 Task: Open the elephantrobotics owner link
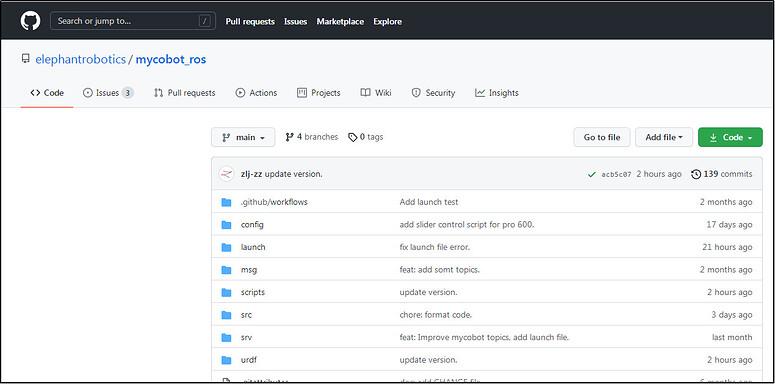click(x=81, y=59)
